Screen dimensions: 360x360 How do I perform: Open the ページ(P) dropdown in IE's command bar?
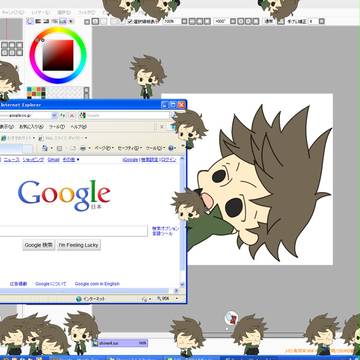104,148
